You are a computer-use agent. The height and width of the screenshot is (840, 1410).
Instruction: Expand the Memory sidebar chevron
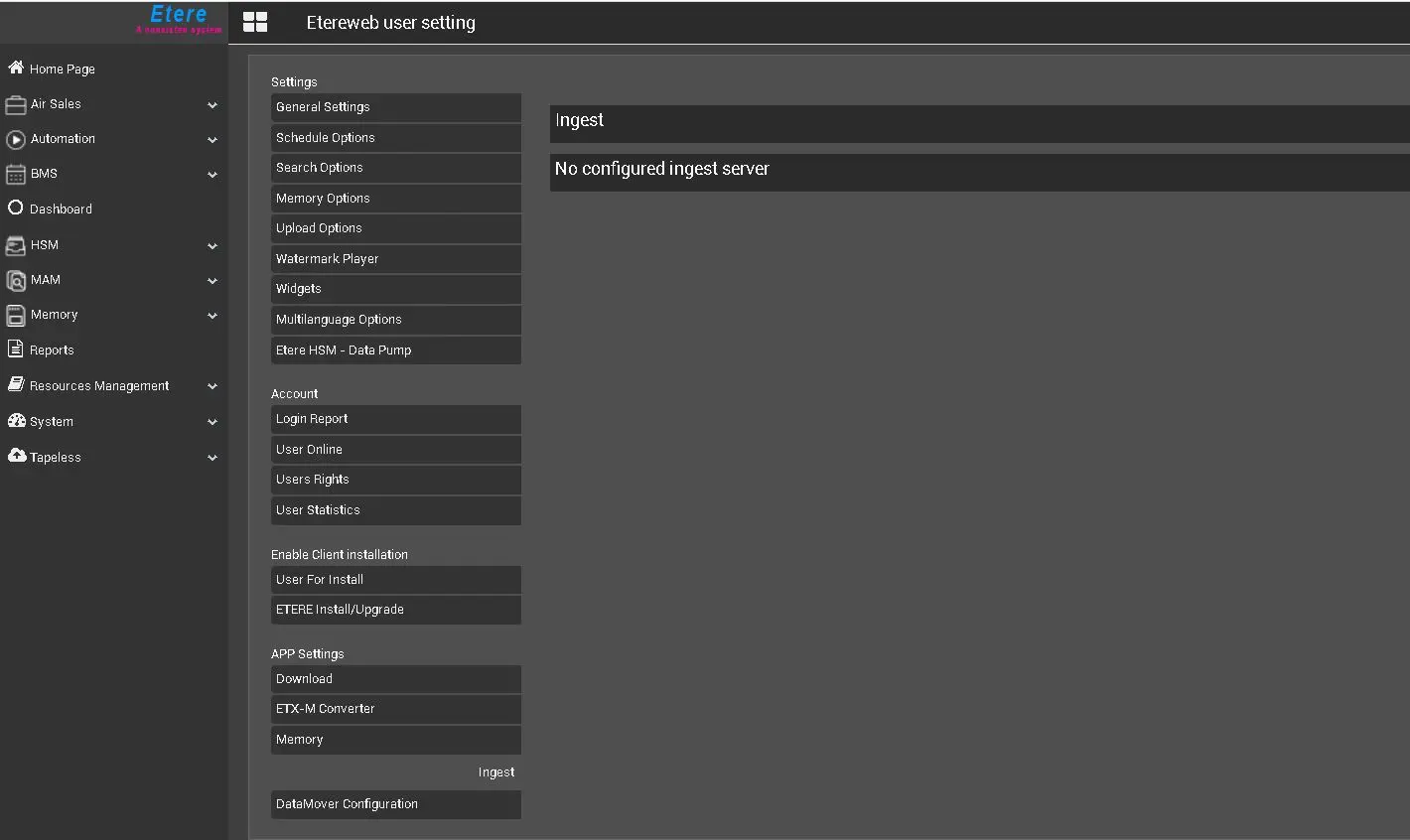pos(211,316)
